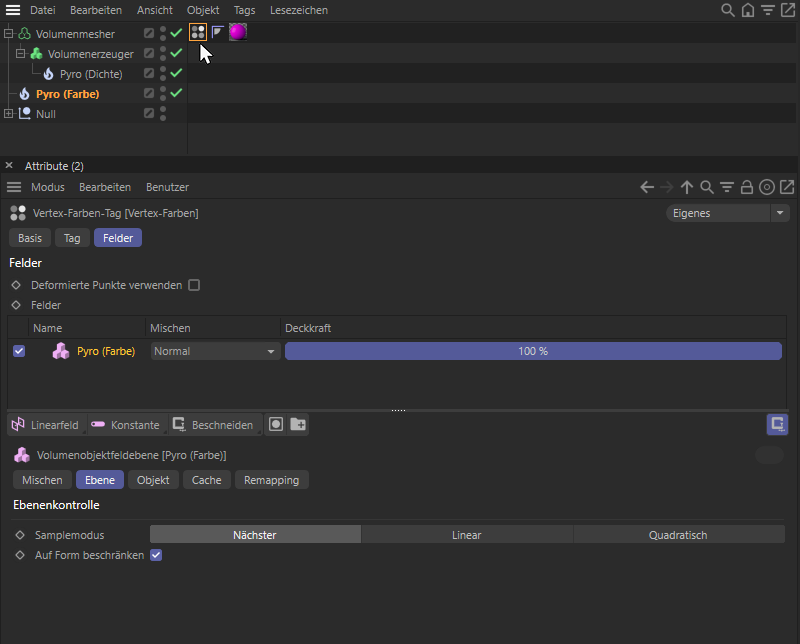
Task: Toggle the Pyro (Dichte) green enable checkmark
Action: point(176,73)
